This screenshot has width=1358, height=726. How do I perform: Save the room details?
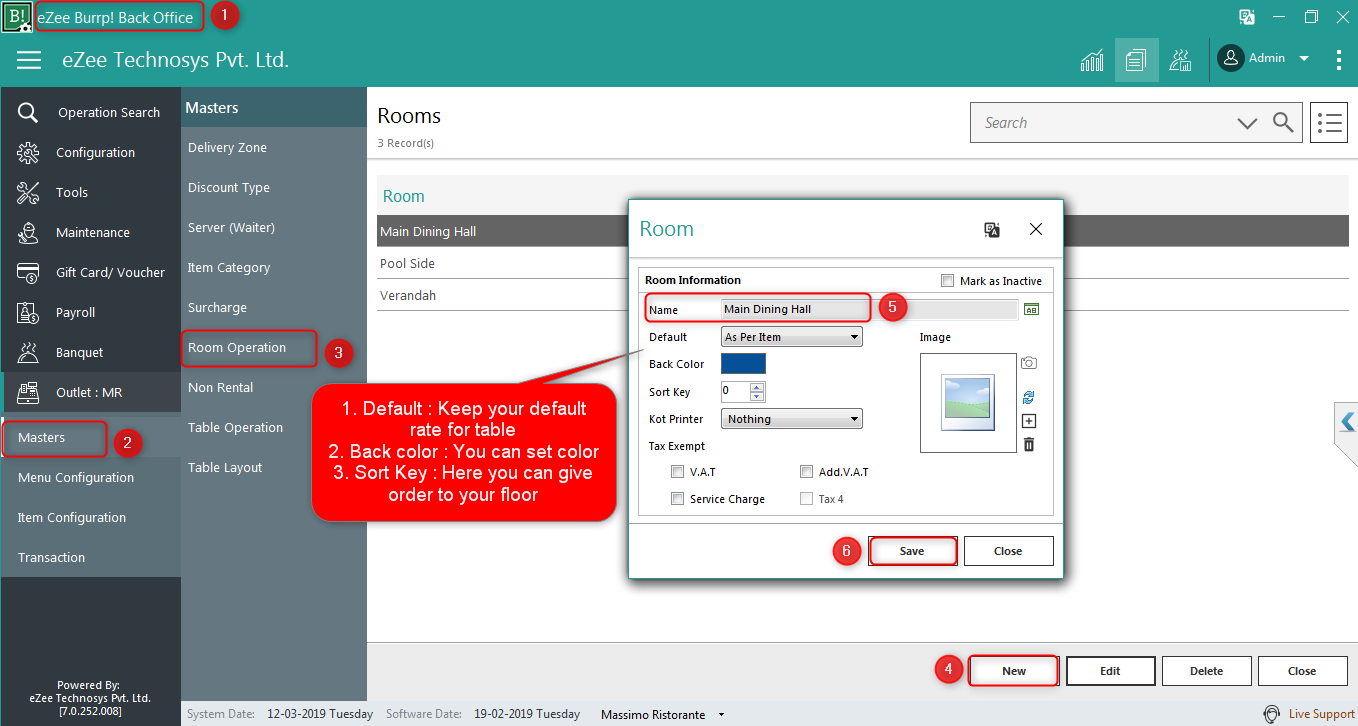(x=912, y=551)
